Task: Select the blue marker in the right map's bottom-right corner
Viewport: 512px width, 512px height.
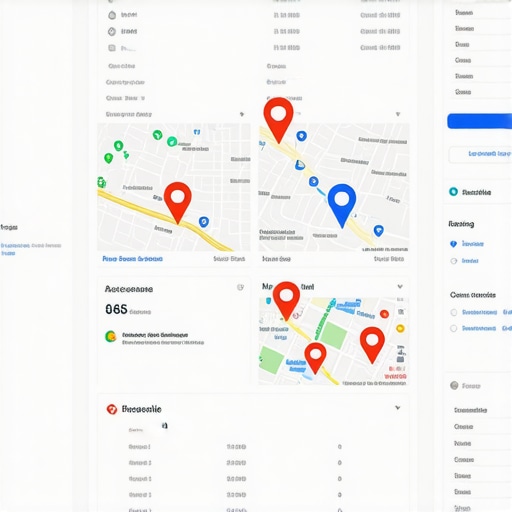Action: click(x=378, y=231)
